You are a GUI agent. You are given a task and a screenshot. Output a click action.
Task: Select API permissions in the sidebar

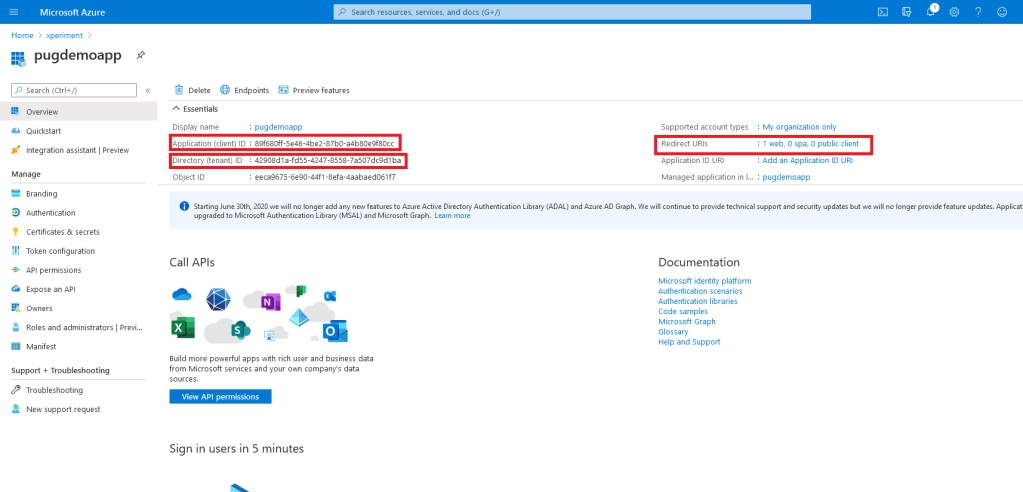coord(53,270)
